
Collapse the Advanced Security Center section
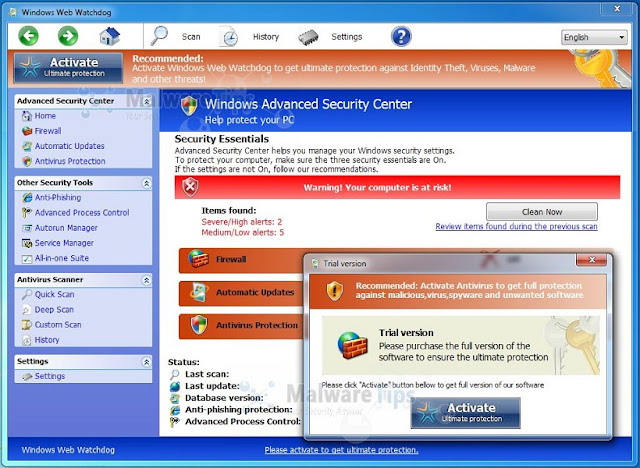pyautogui.click(x=146, y=102)
